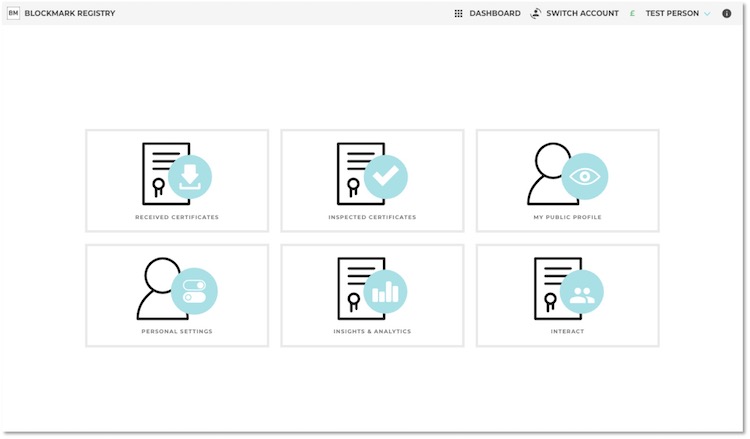Click the My Public Profile eye icon
This screenshot has height=439, width=750.
[584, 176]
